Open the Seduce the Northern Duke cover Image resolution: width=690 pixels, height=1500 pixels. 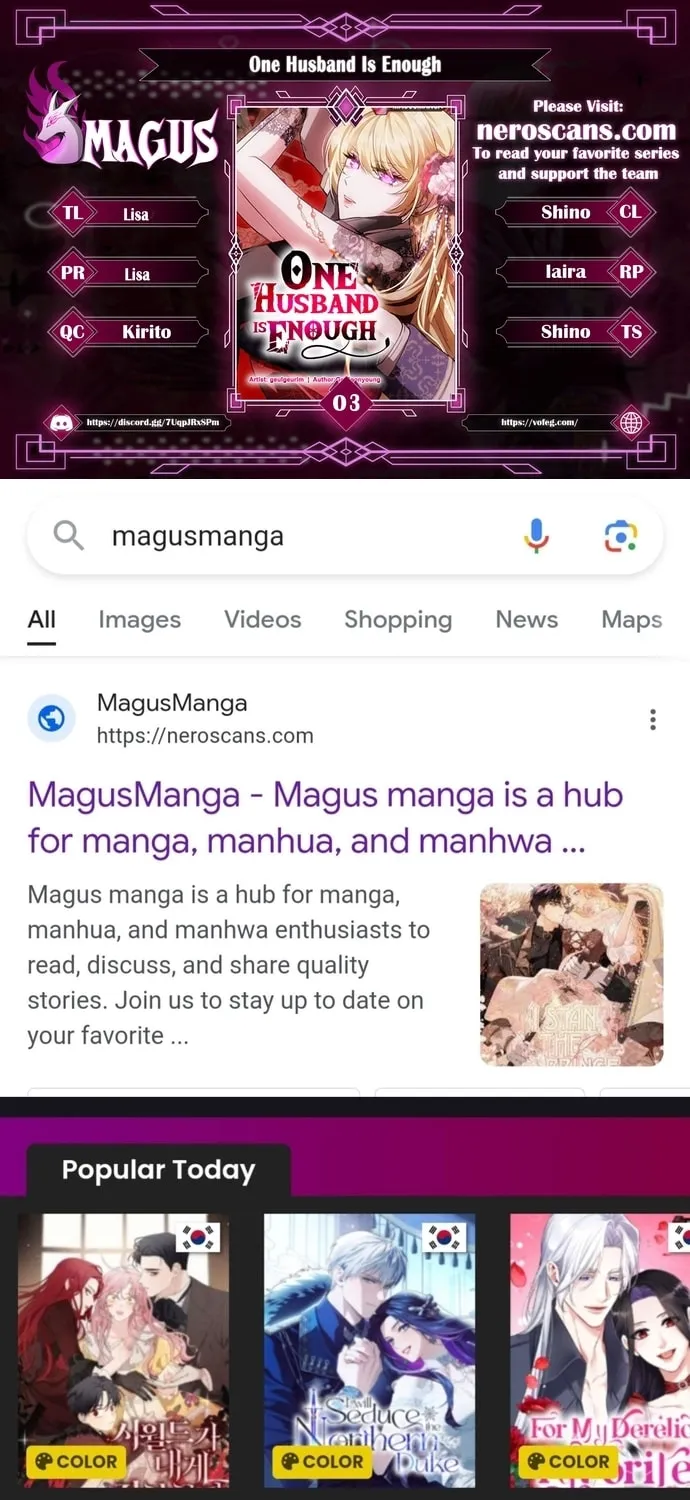click(370, 1350)
